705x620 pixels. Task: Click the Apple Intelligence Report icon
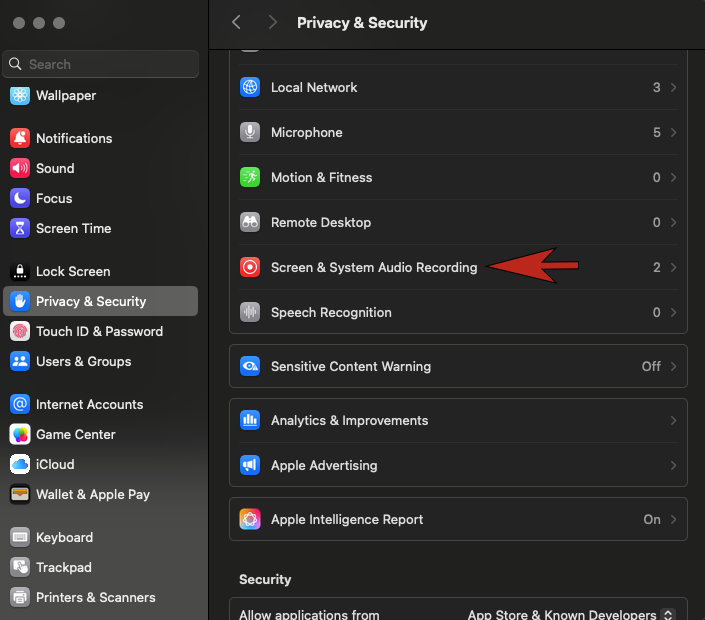click(250, 519)
